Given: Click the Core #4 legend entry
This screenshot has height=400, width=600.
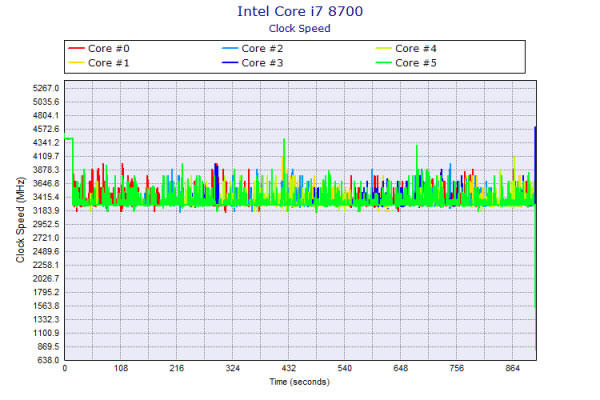Looking at the screenshot, I should 406,49.
